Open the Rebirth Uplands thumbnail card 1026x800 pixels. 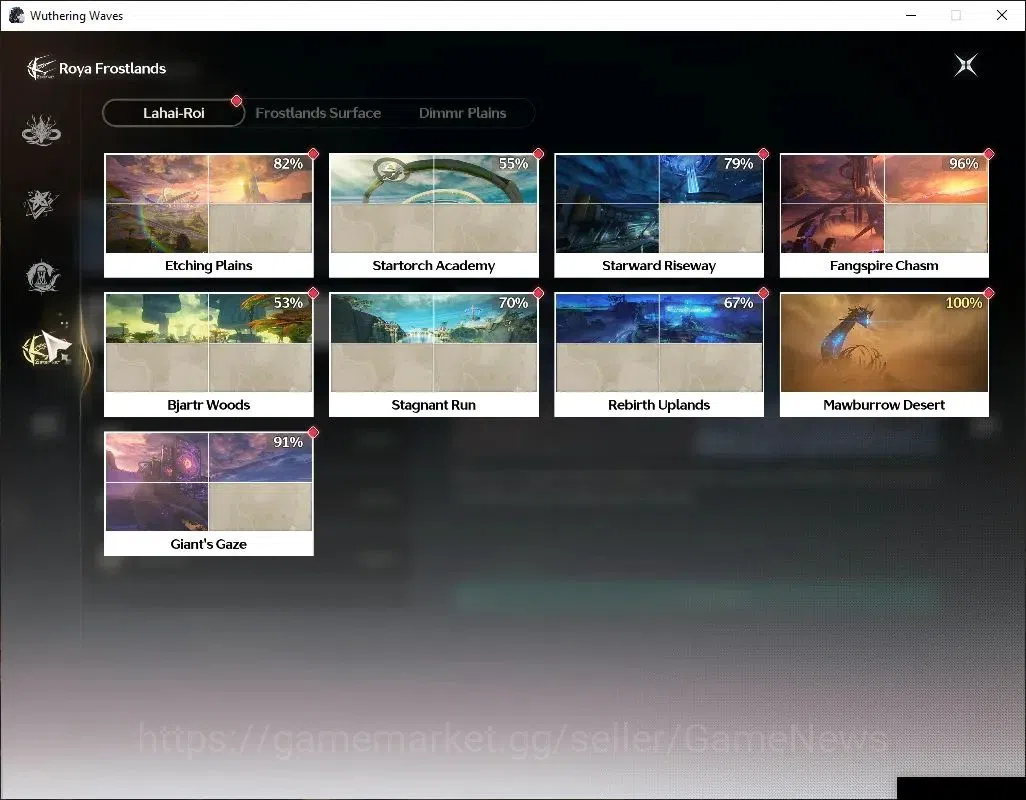(x=659, y=355)
